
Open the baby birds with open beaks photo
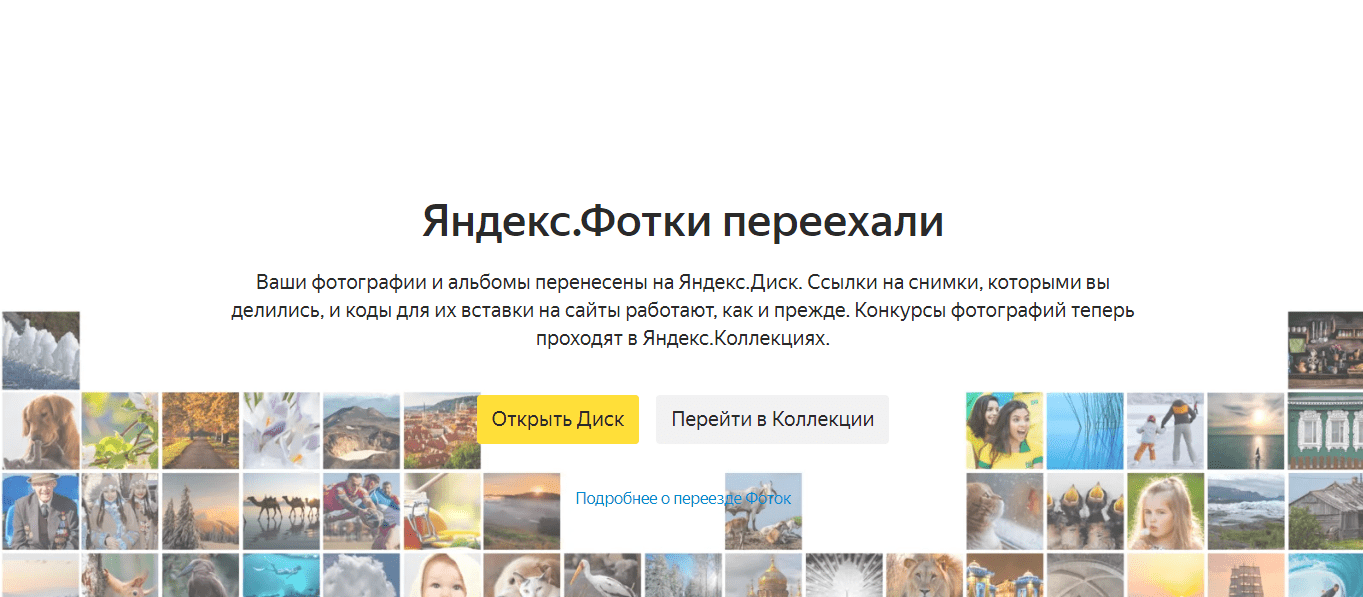click(1085, 511)
